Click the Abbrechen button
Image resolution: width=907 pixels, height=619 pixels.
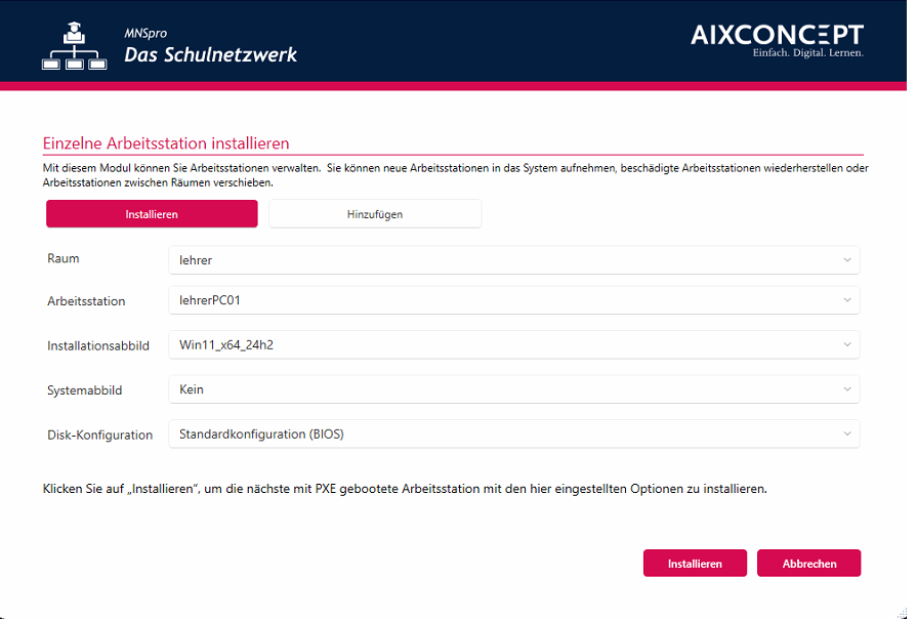(x=808, y=563)
